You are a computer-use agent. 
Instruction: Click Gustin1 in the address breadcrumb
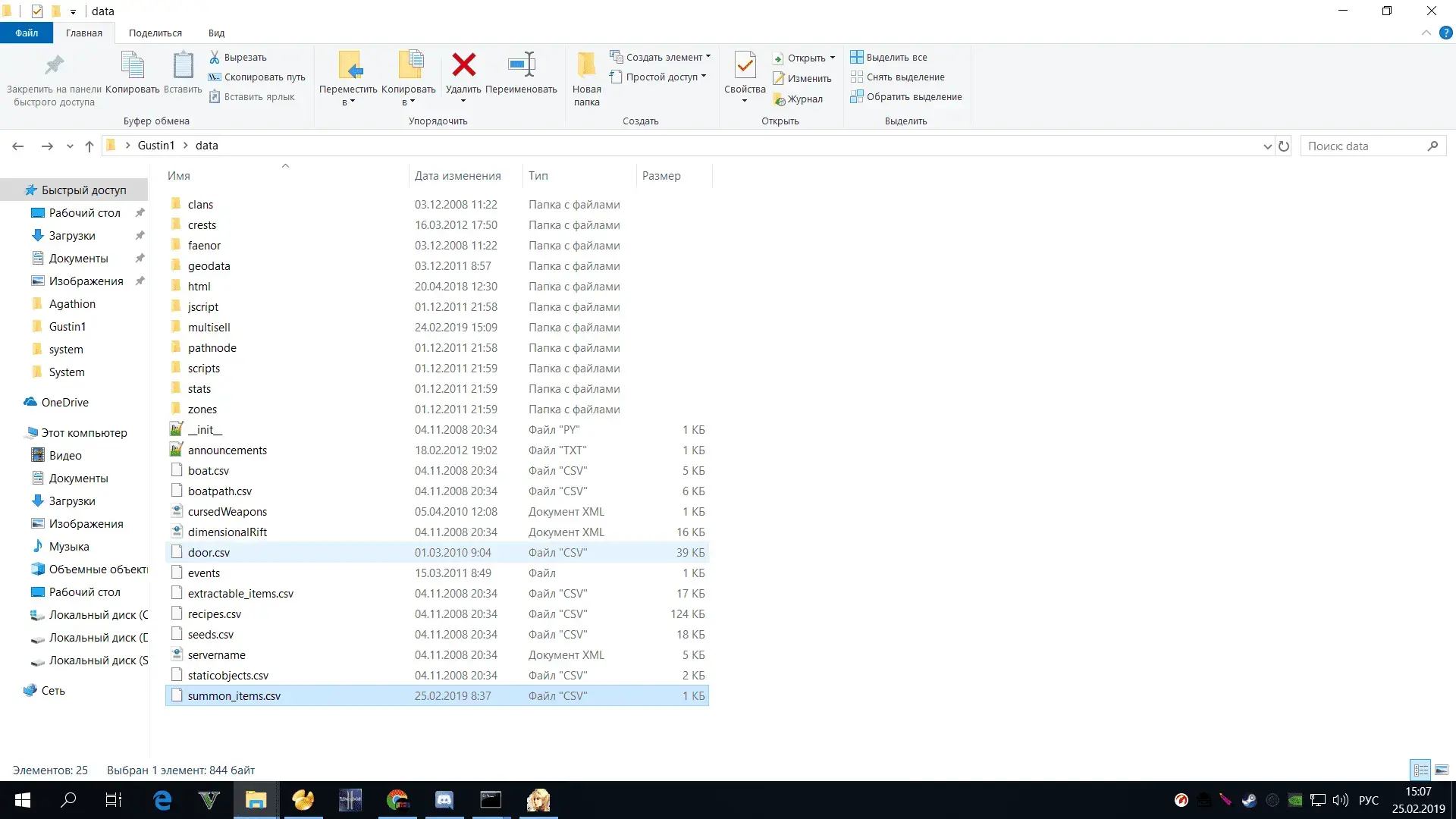155,146
